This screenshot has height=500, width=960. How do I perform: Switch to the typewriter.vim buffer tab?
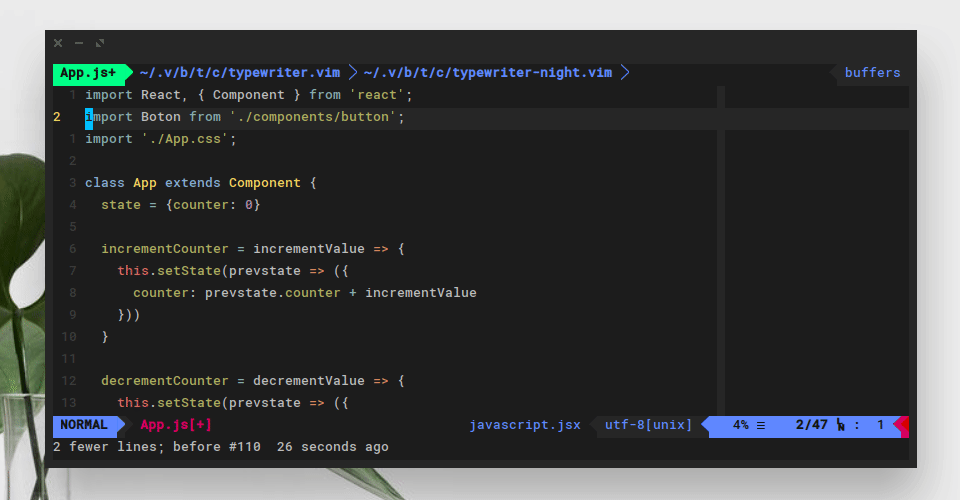[x=239, y=73]
